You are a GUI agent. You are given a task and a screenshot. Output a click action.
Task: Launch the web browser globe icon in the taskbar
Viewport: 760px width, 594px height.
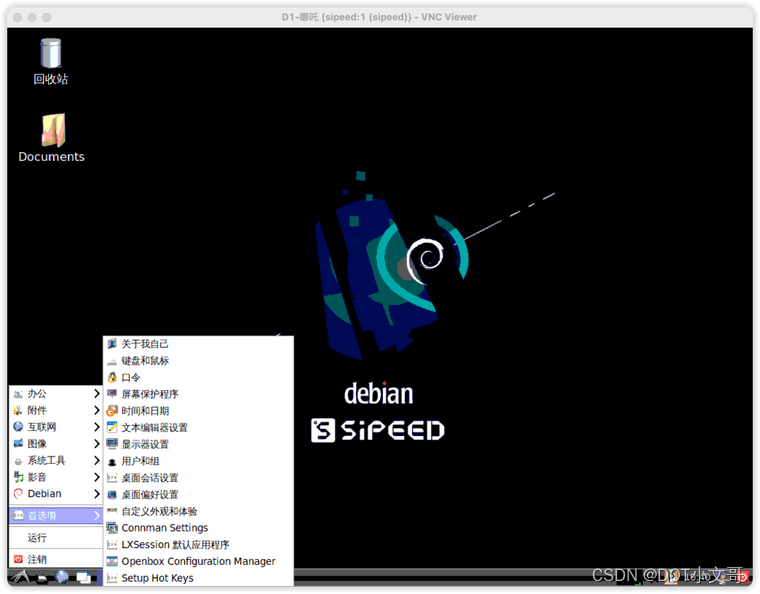click(x=62, y=577)
